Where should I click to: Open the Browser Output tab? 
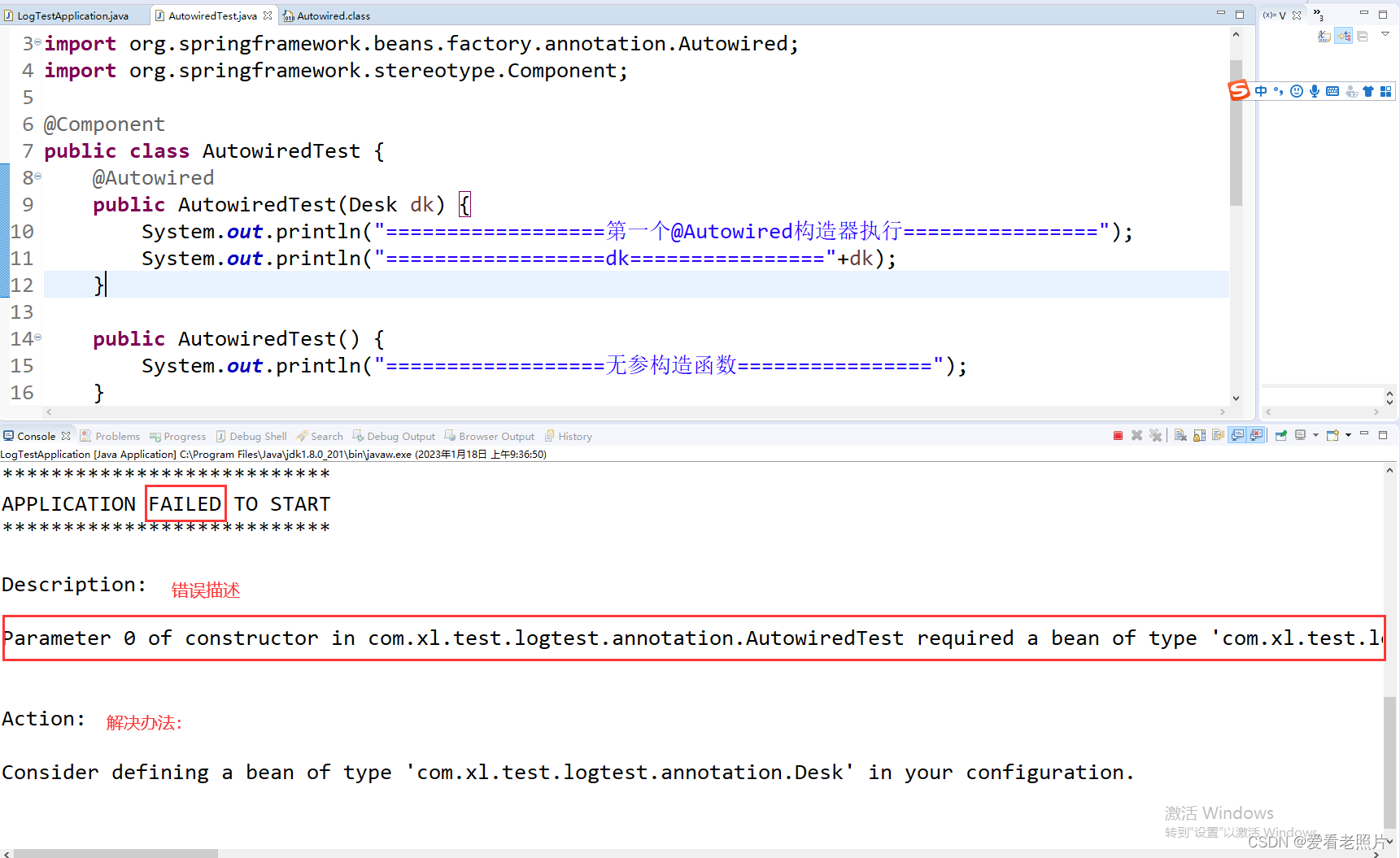pos(489,437)
